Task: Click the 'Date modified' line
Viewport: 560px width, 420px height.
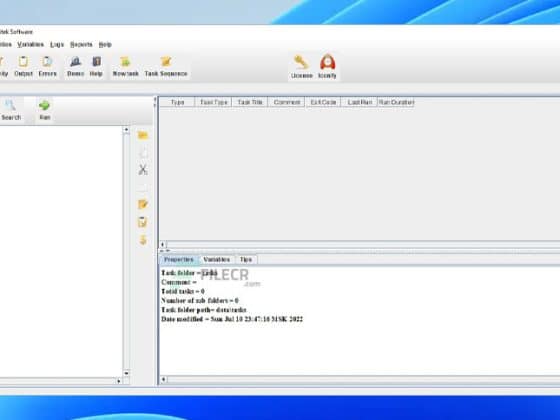Action: pos(232,319)
